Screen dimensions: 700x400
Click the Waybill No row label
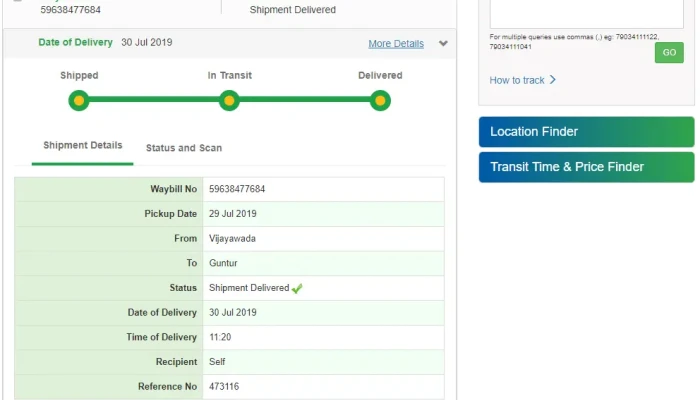174,189
